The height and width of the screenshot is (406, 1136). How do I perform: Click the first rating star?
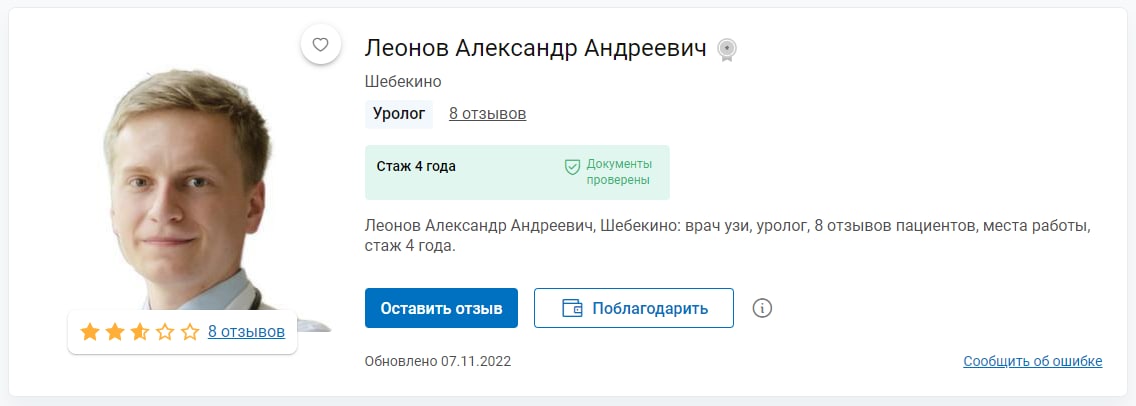click(x=89, y=332)
